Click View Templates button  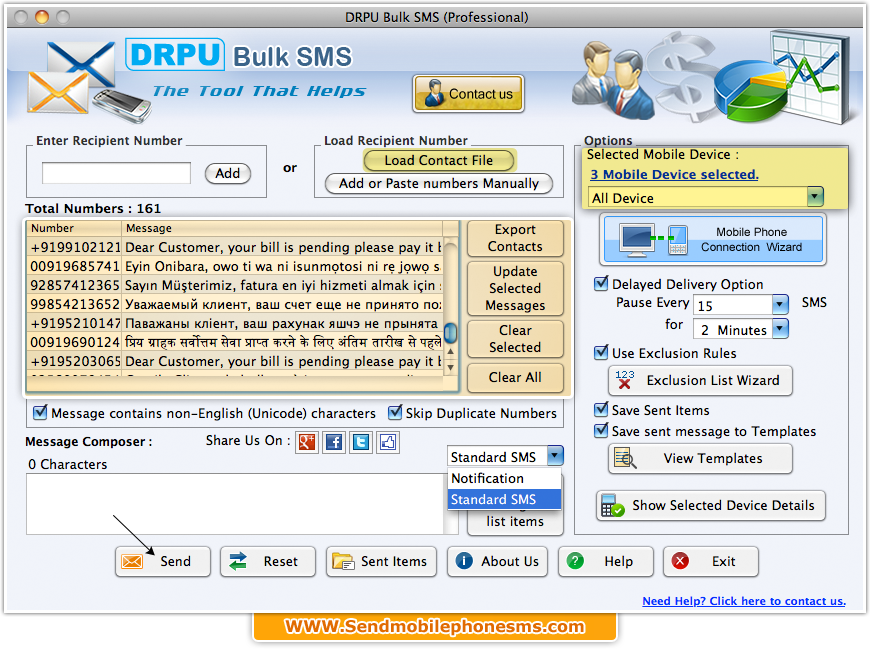click(x=700, y=459)
